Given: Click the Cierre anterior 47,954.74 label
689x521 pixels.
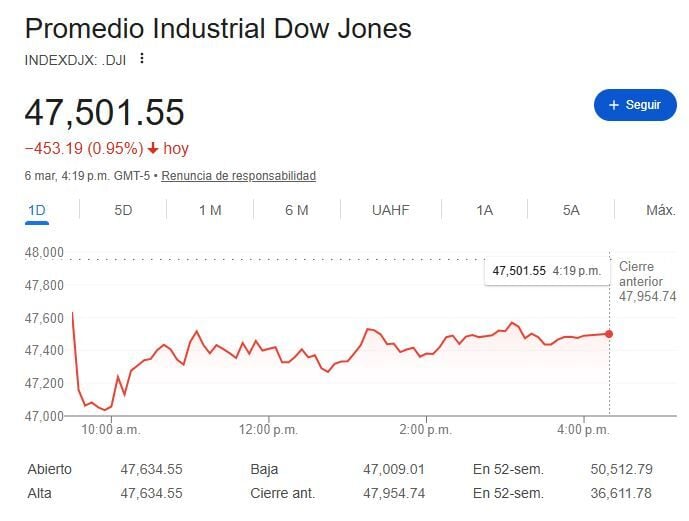Looking at the screenshot, I should tap(647, 281).
